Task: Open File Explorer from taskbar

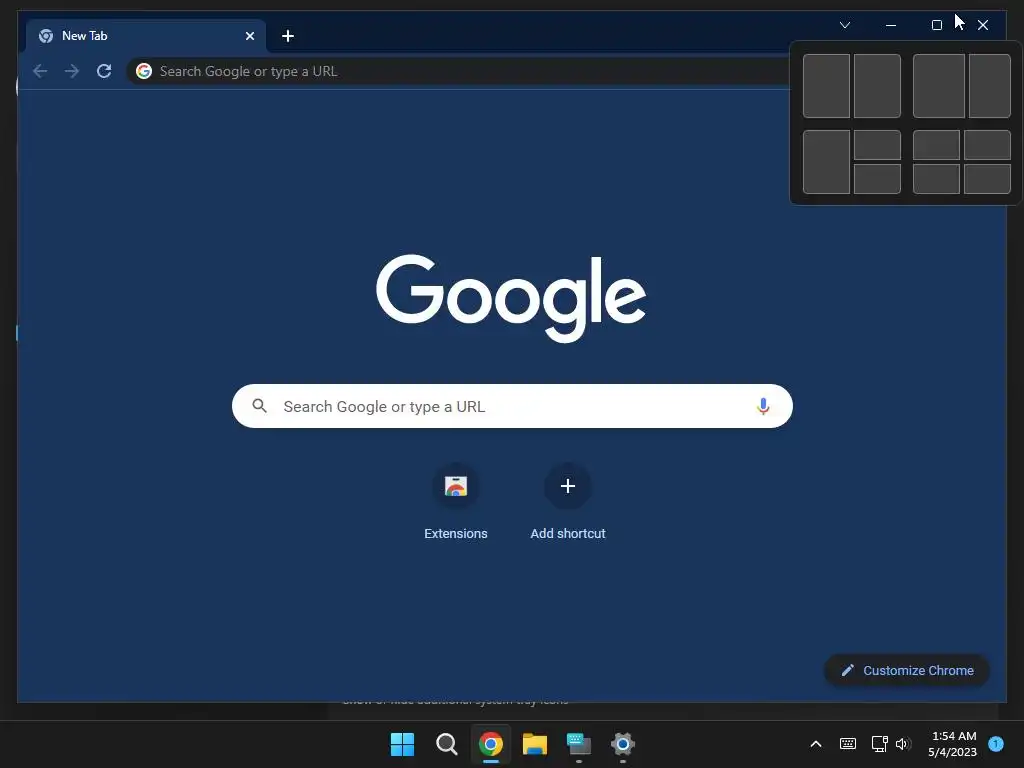Action: click(x=535, y=744)
